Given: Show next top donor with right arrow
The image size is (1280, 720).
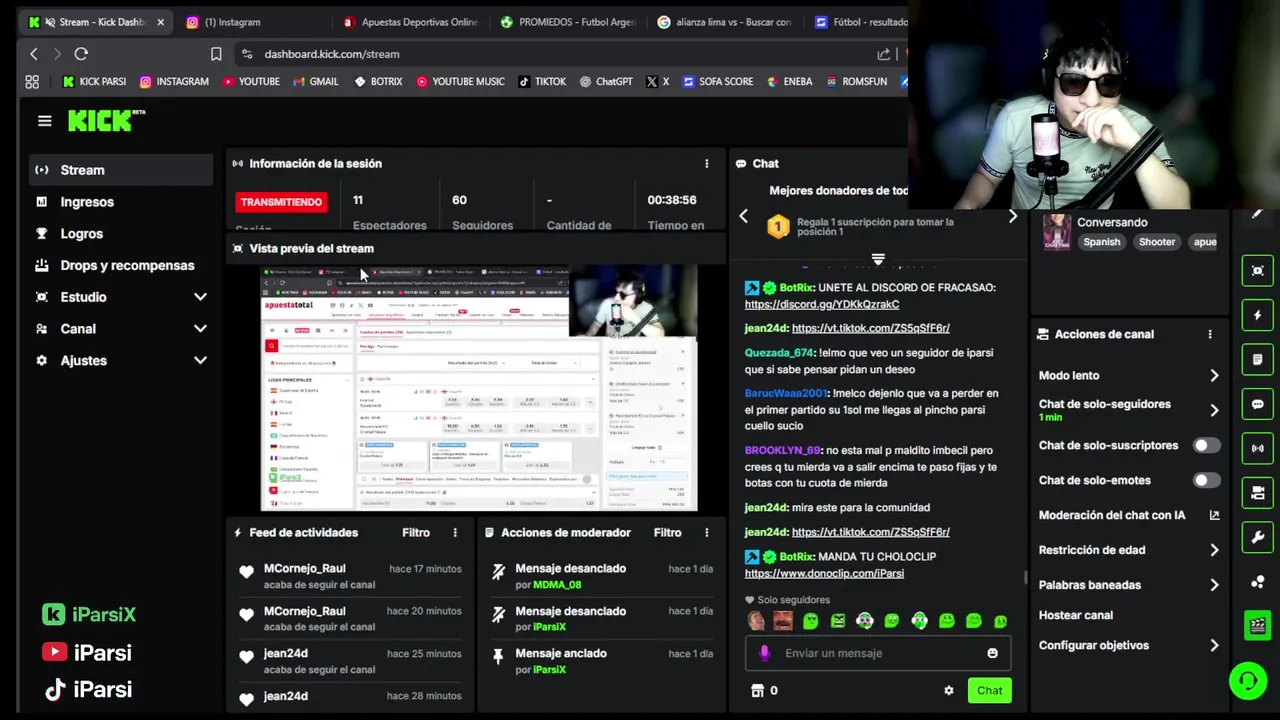Looking at the screenshot, I should [1012, 216].
